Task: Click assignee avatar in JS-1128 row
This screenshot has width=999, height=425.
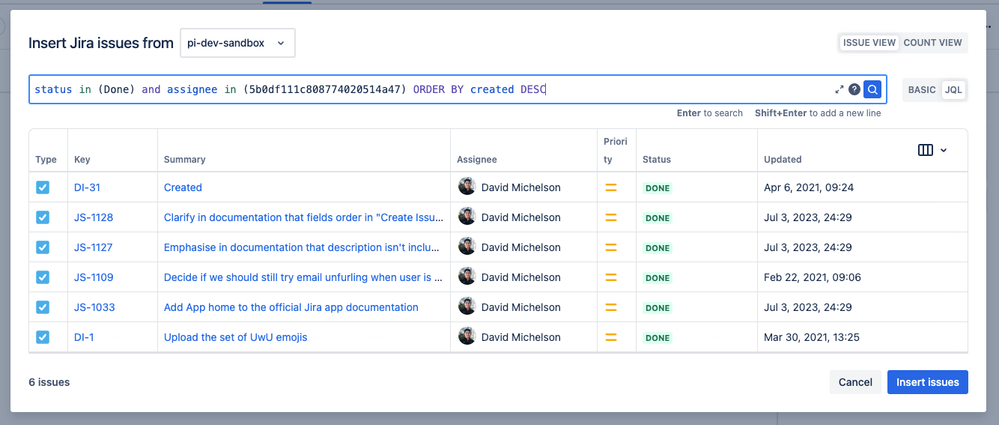Action: (x=467, y=216)
